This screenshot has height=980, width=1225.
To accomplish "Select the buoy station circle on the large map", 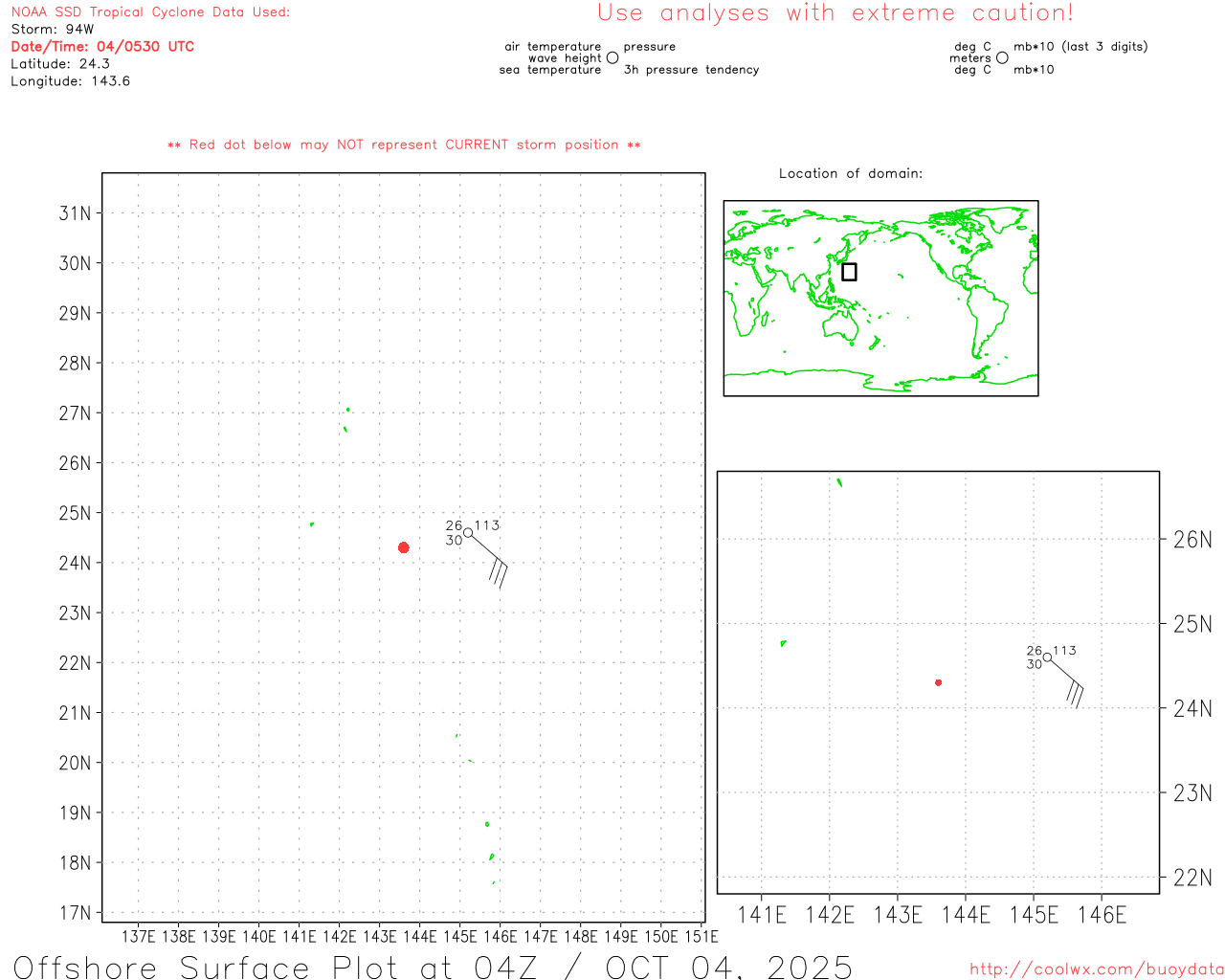I will click(468, 533).
